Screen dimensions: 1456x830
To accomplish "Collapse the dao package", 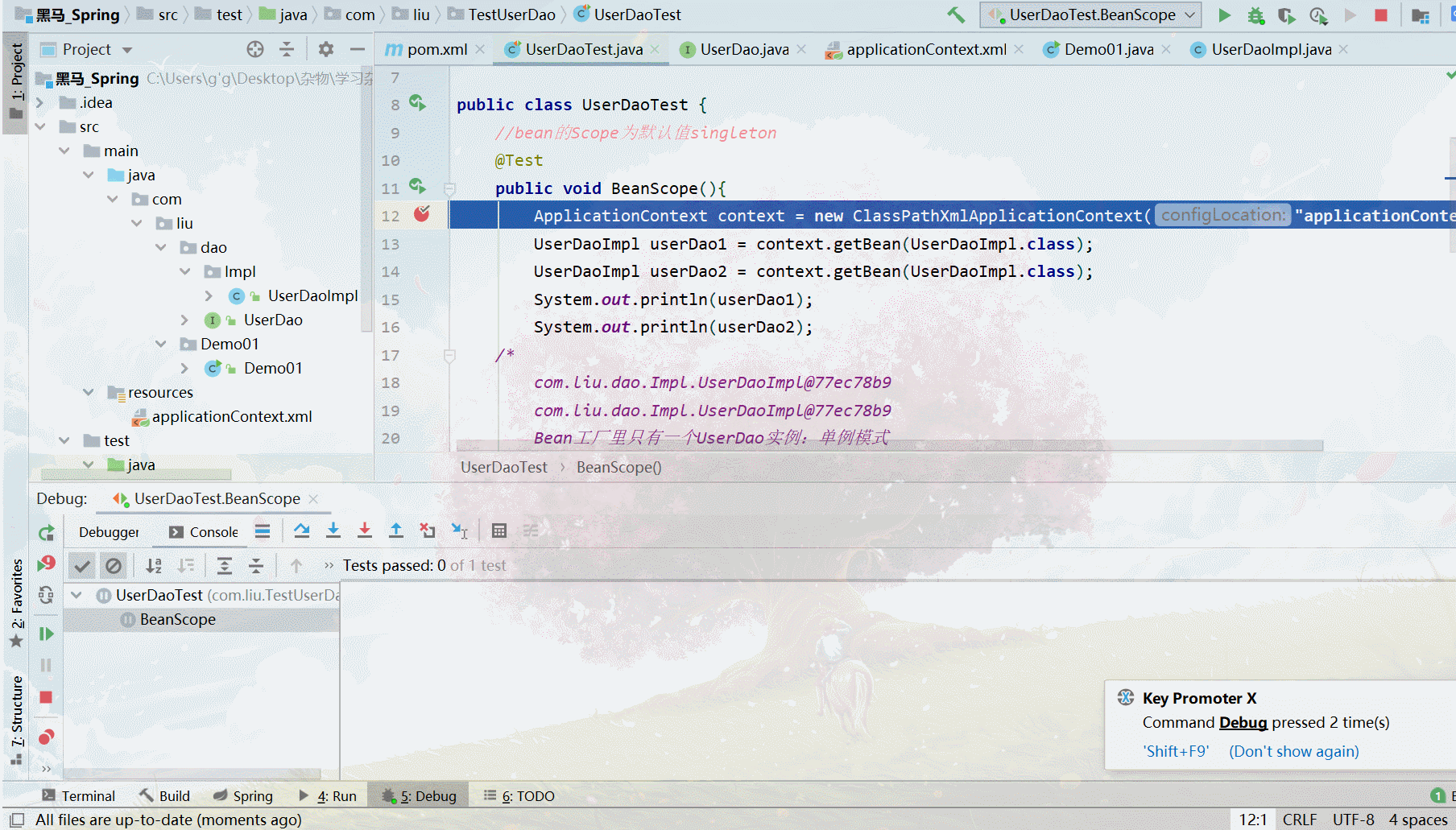I will pos(160,247).
